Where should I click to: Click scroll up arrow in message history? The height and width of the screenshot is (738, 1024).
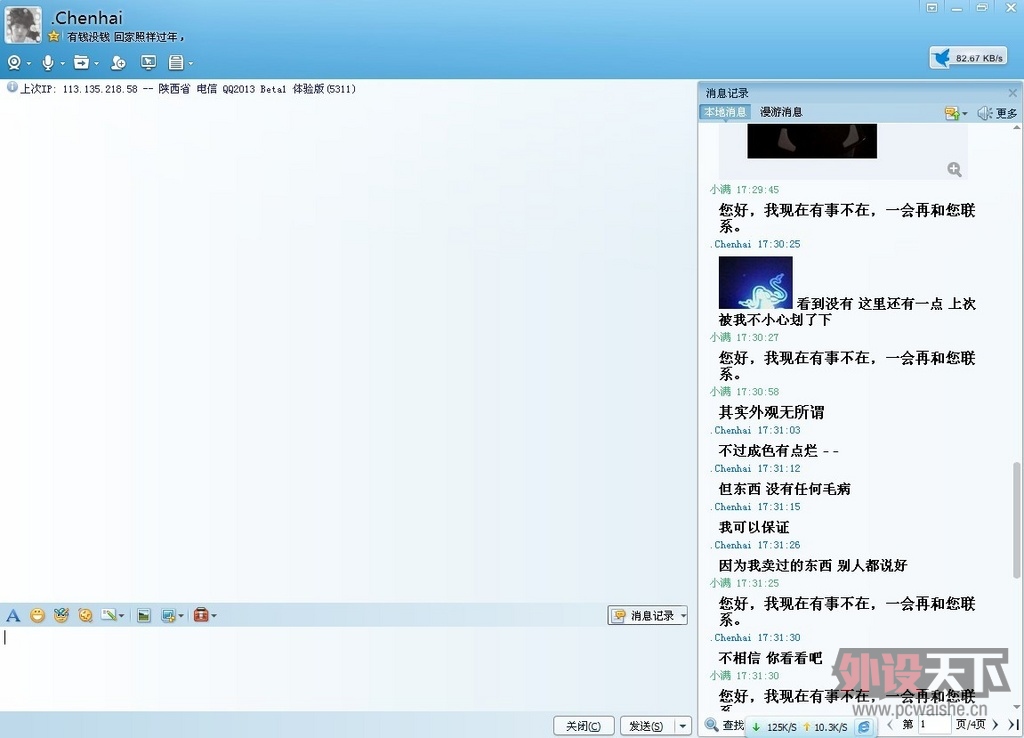1016,128
